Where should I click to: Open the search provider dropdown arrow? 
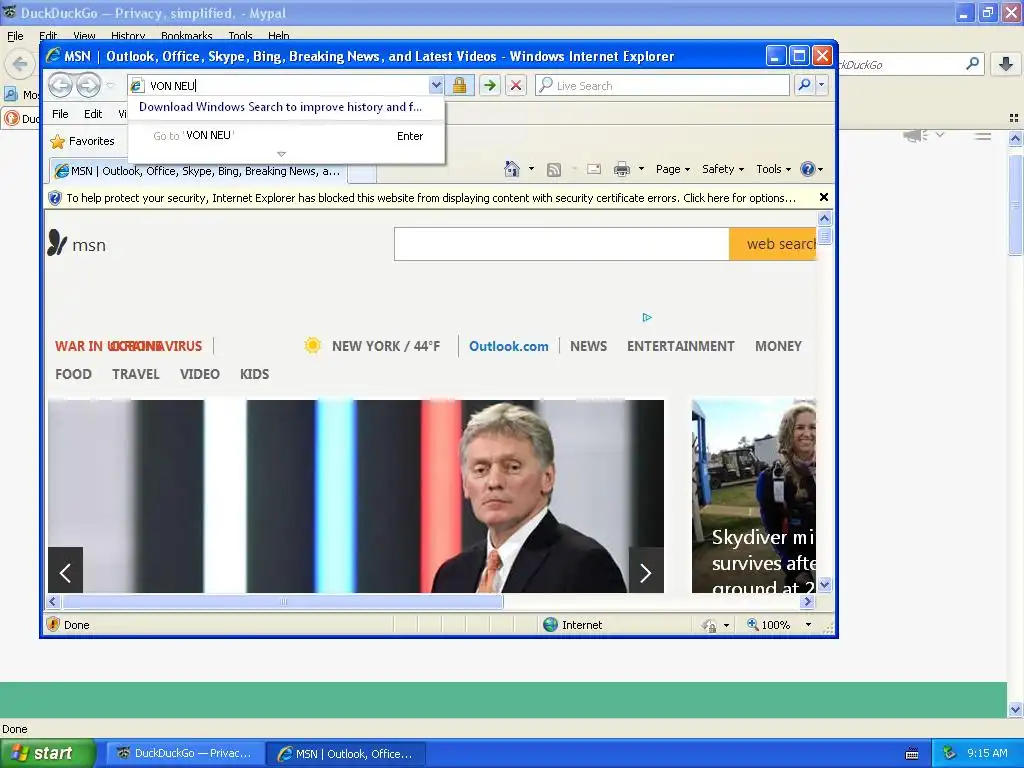(x=822, y=85)
